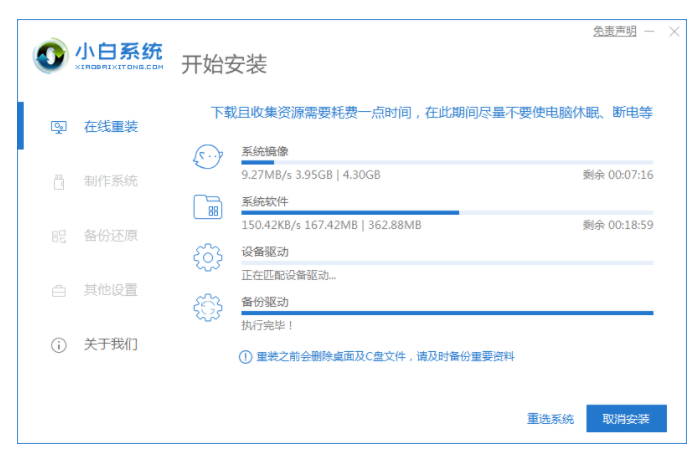
Task: Click the 制作系统 USB drive icon
Action: (x=58, y=181)
